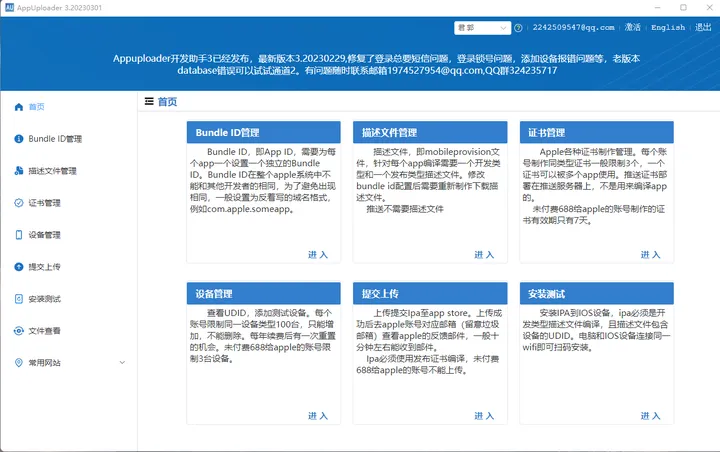Expand the 常用网站 chevron
The image size is (720, 452).
pos(123,362)
